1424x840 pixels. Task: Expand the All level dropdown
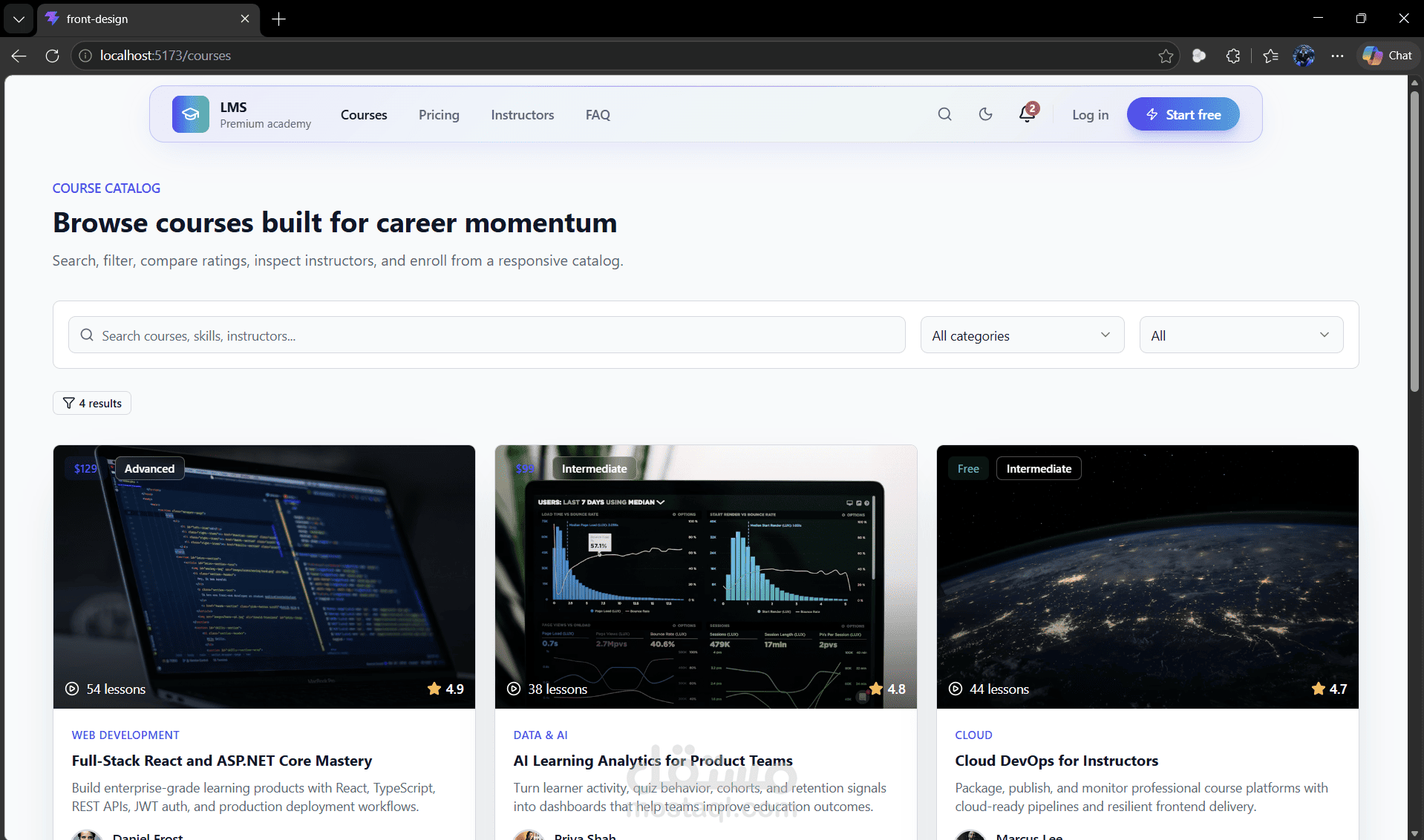(1241, 335)
